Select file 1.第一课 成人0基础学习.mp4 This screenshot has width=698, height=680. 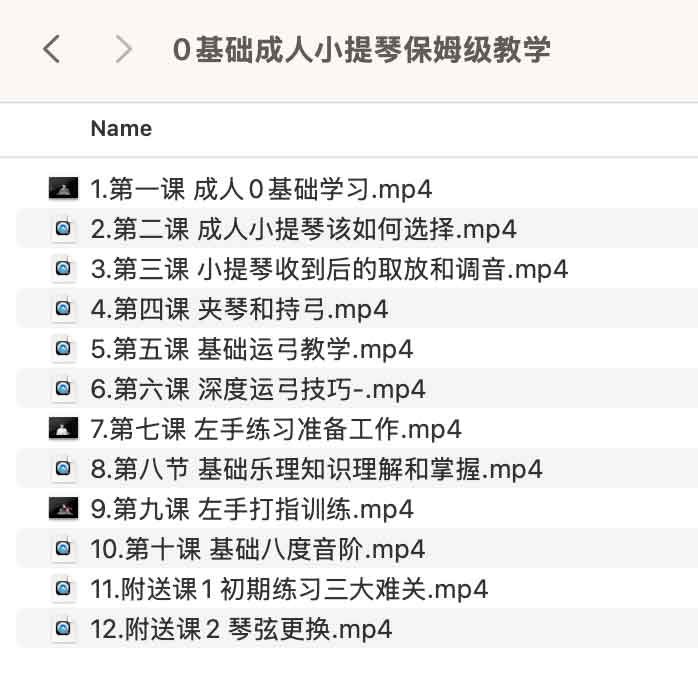[261, 189]
